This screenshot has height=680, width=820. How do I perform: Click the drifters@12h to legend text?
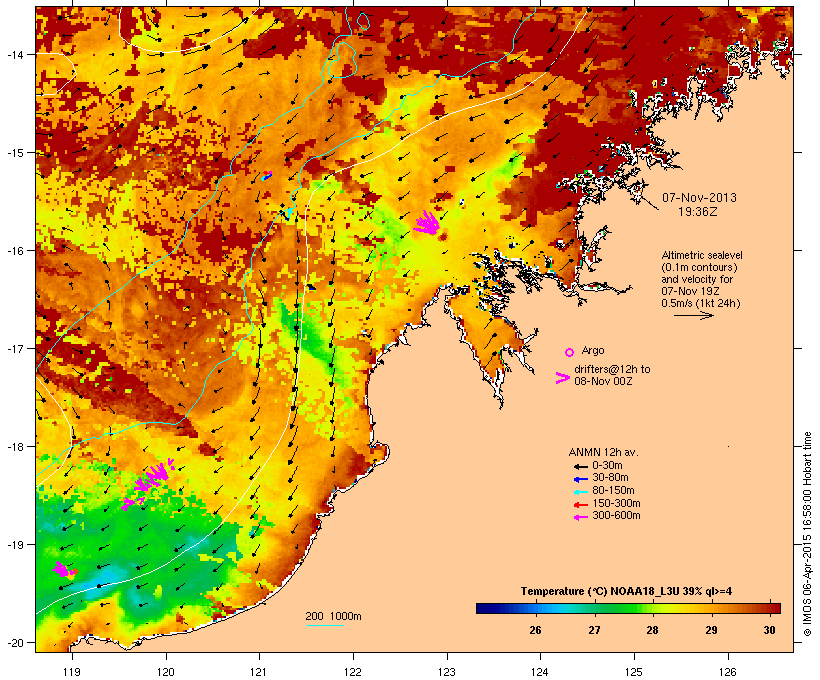coord(612,369)
